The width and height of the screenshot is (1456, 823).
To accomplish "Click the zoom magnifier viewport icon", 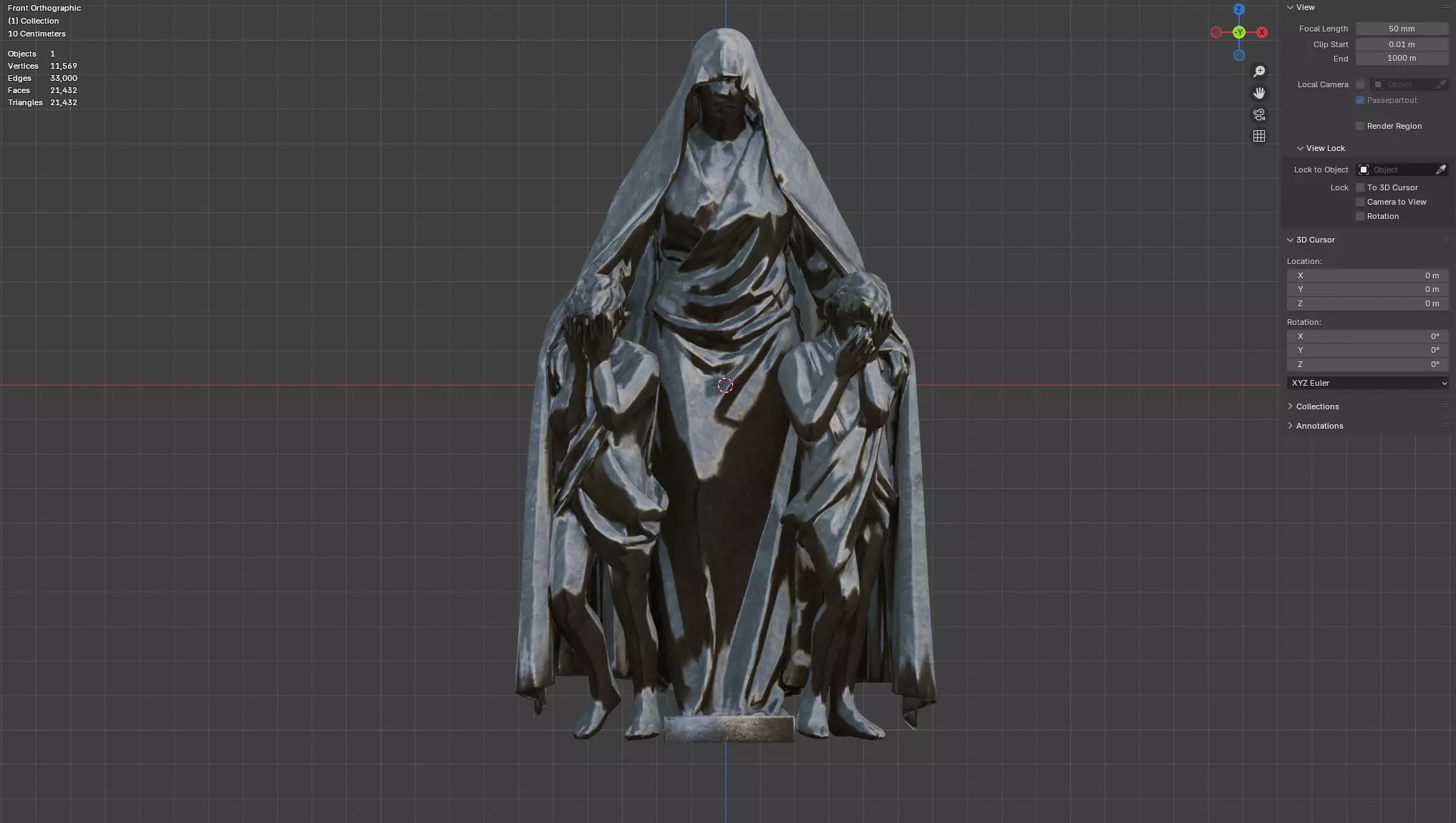I will click(x=1259, y=72).
